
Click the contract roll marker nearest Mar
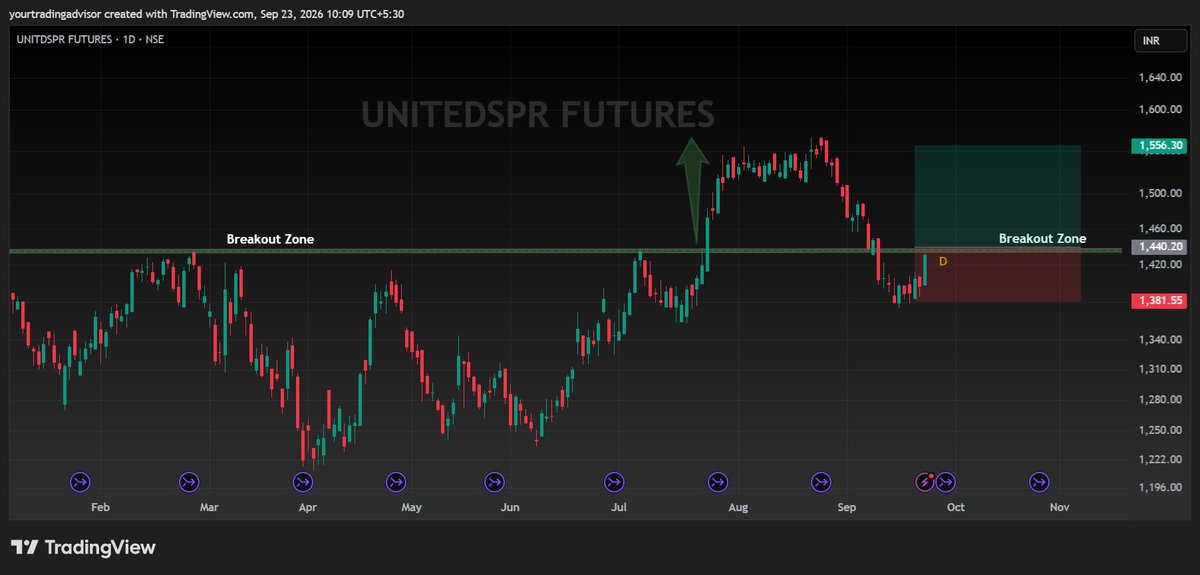[189, 482]
